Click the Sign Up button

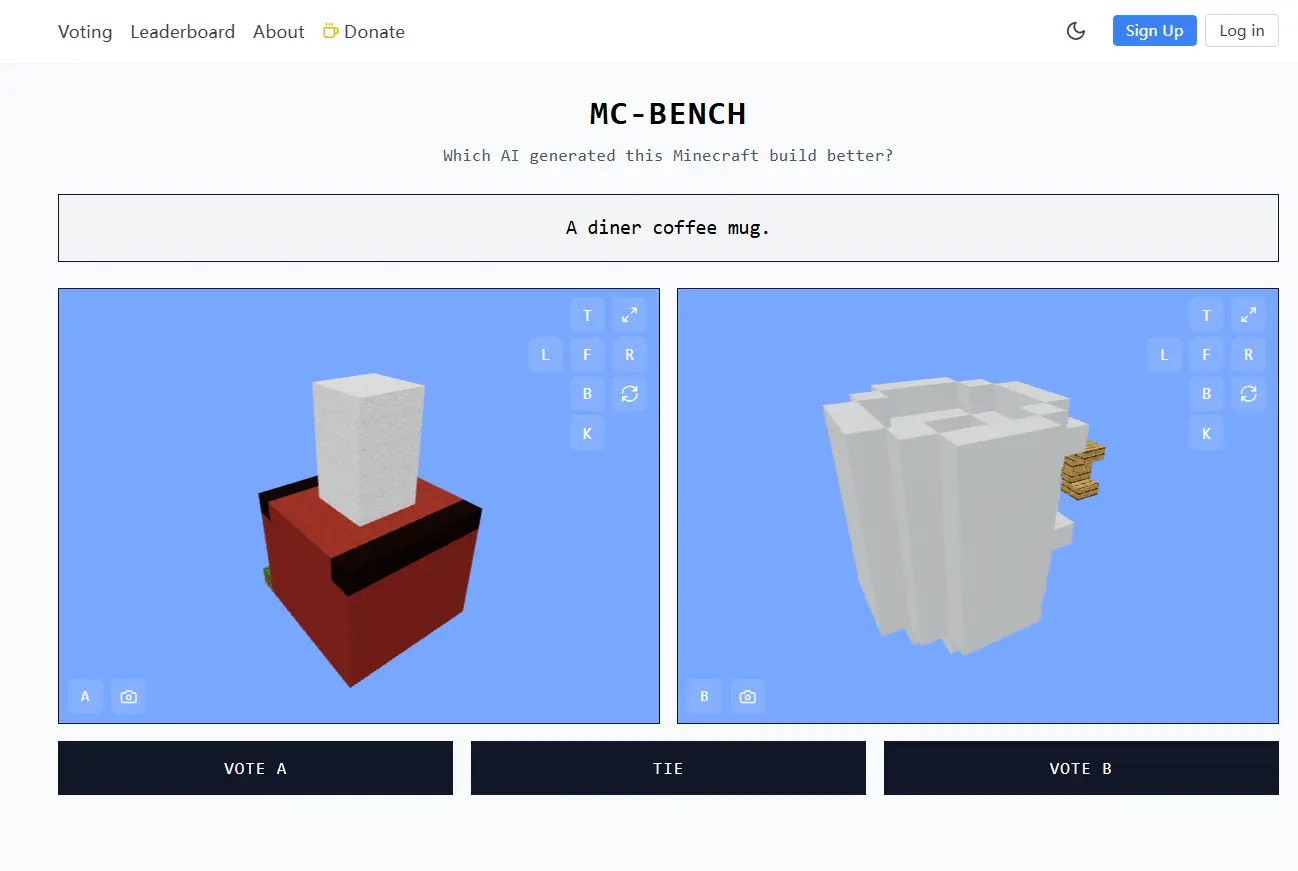point(1154,30)
